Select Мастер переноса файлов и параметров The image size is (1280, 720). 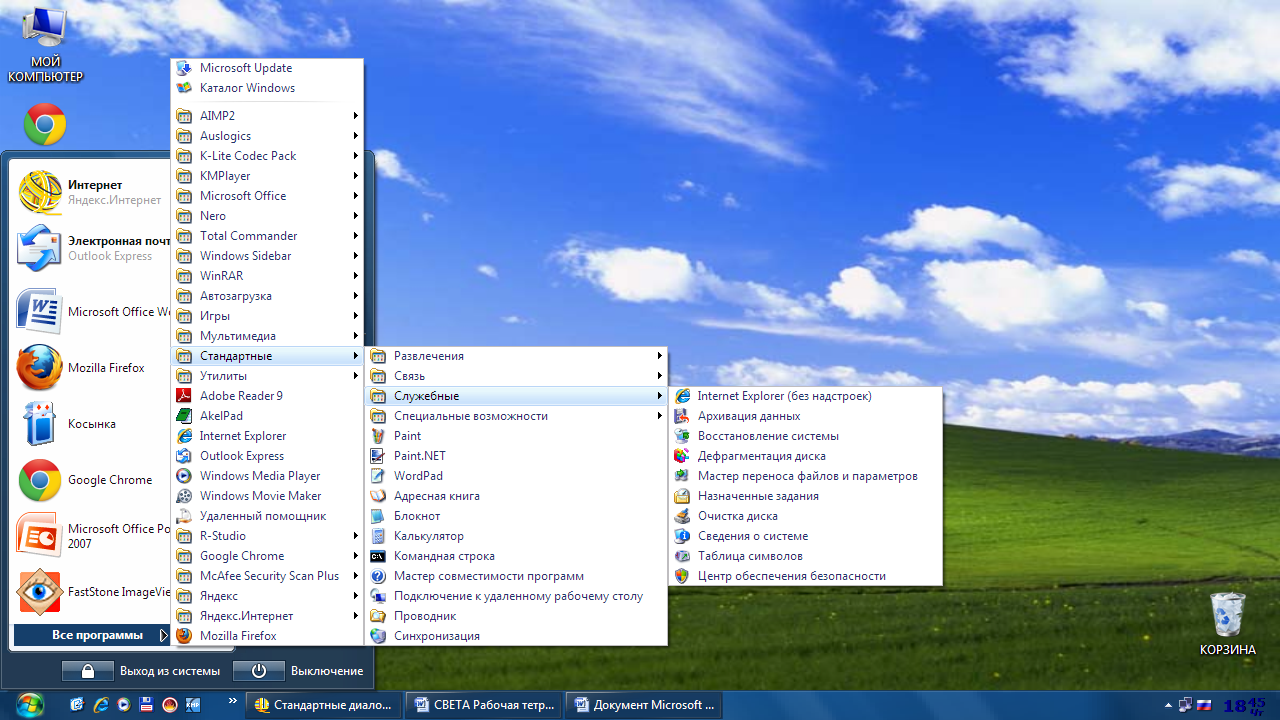(x=805, y=476)
